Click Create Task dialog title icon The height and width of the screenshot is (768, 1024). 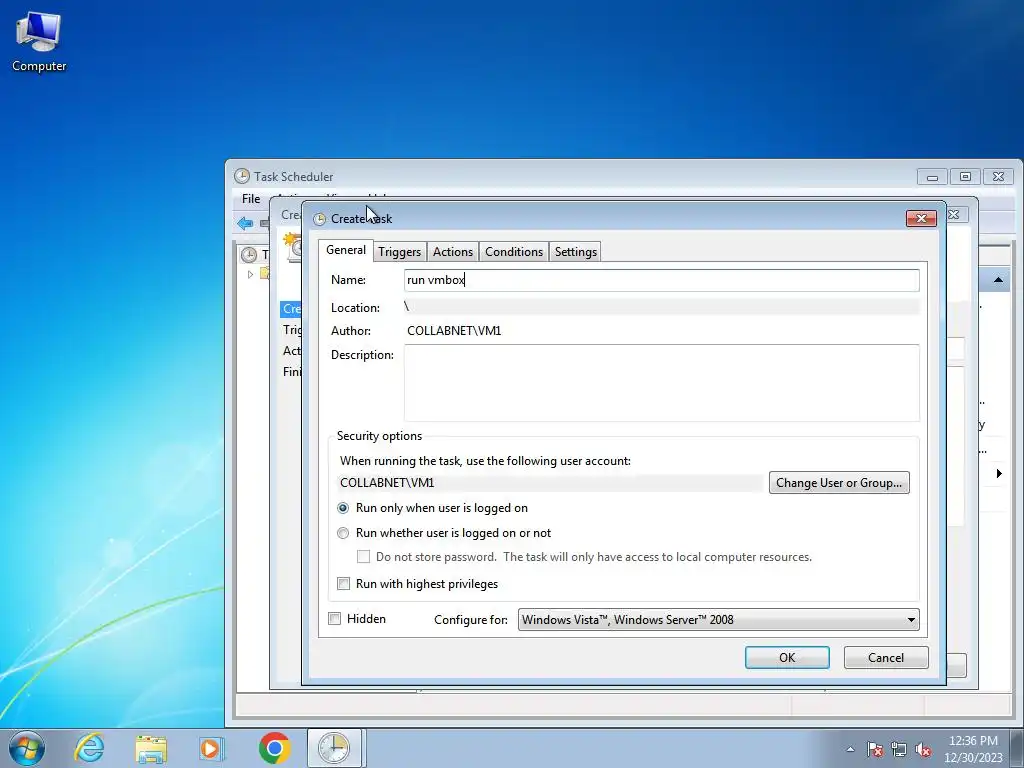click(319, 219)
